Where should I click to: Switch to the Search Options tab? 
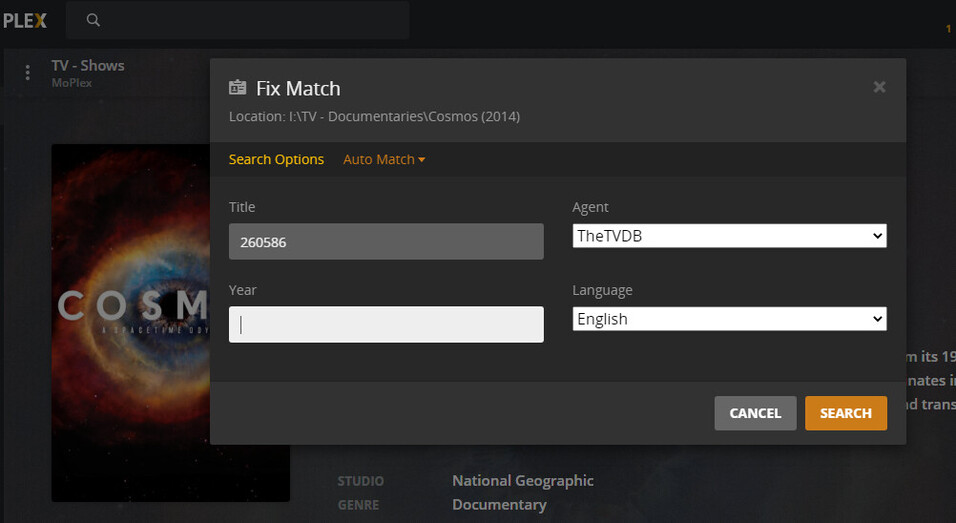[276, 159]
